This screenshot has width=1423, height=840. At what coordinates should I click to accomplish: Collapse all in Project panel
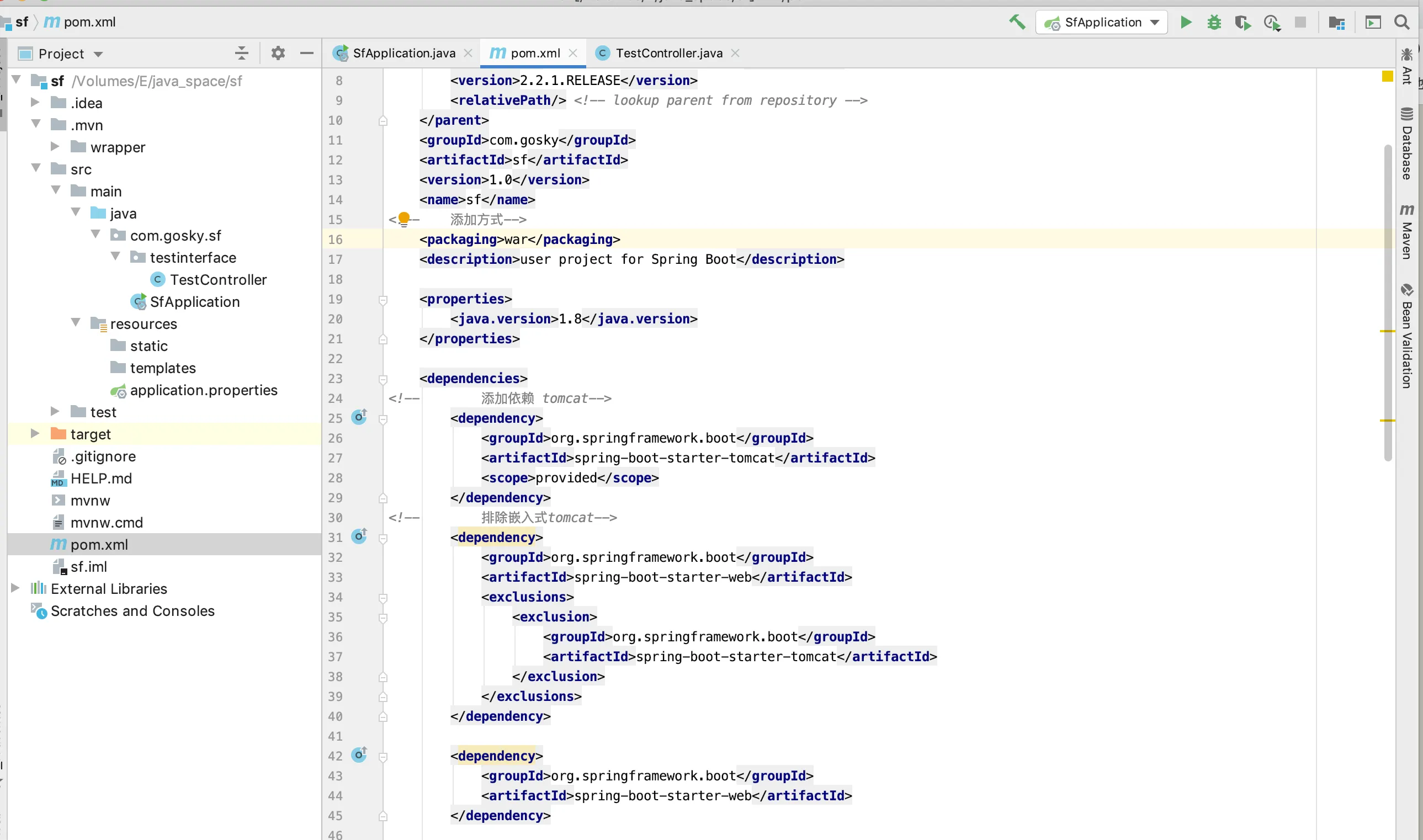tap(242, 53)
